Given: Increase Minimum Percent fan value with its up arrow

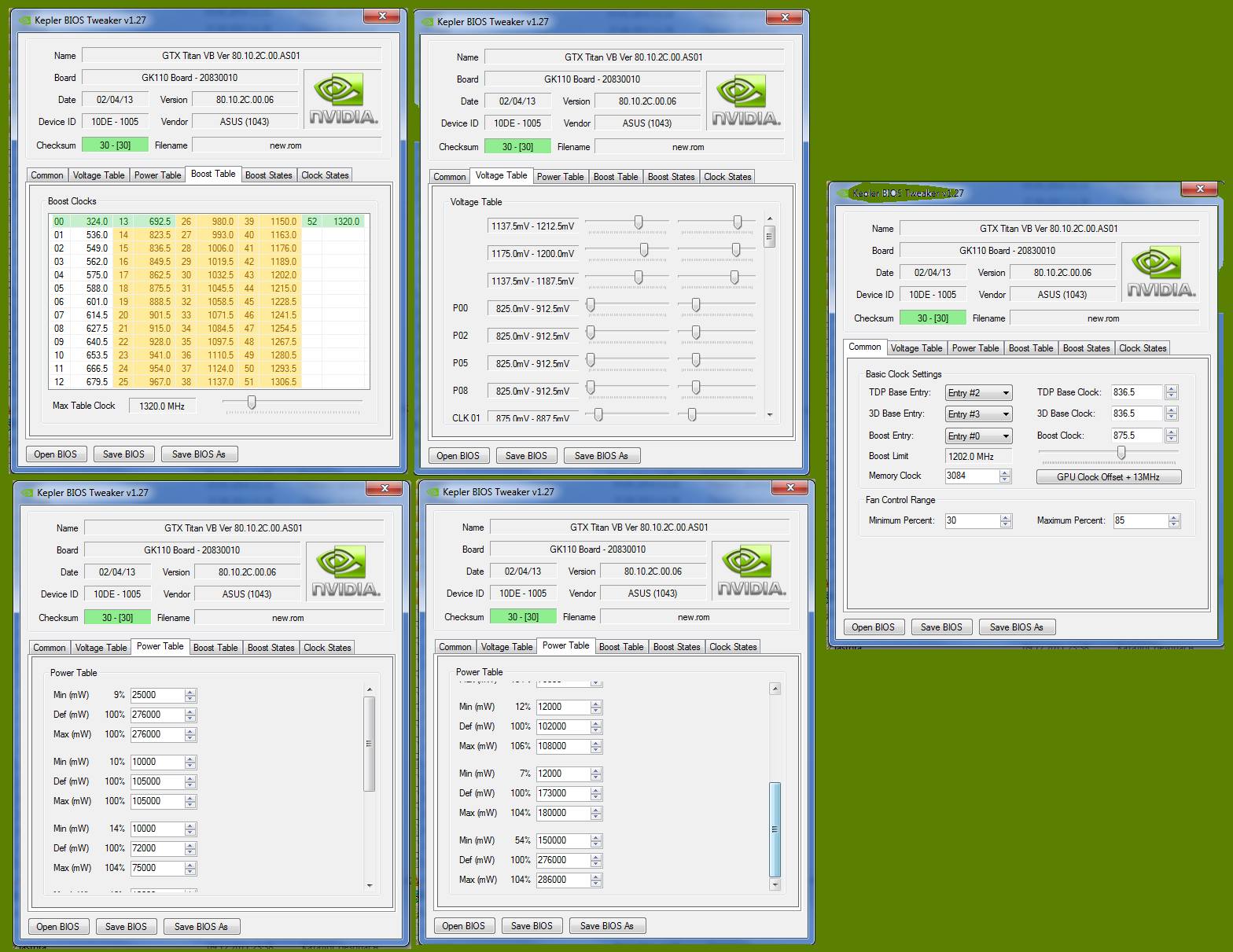Looking at the screenshot, I should point(1006,517).
